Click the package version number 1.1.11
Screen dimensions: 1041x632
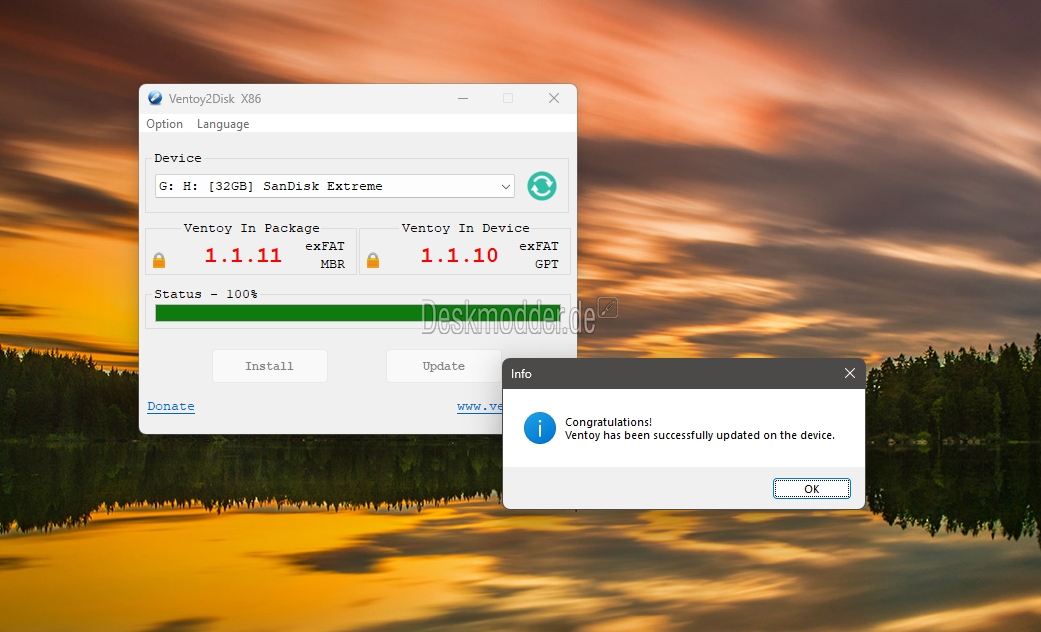(x=243, y=256)
